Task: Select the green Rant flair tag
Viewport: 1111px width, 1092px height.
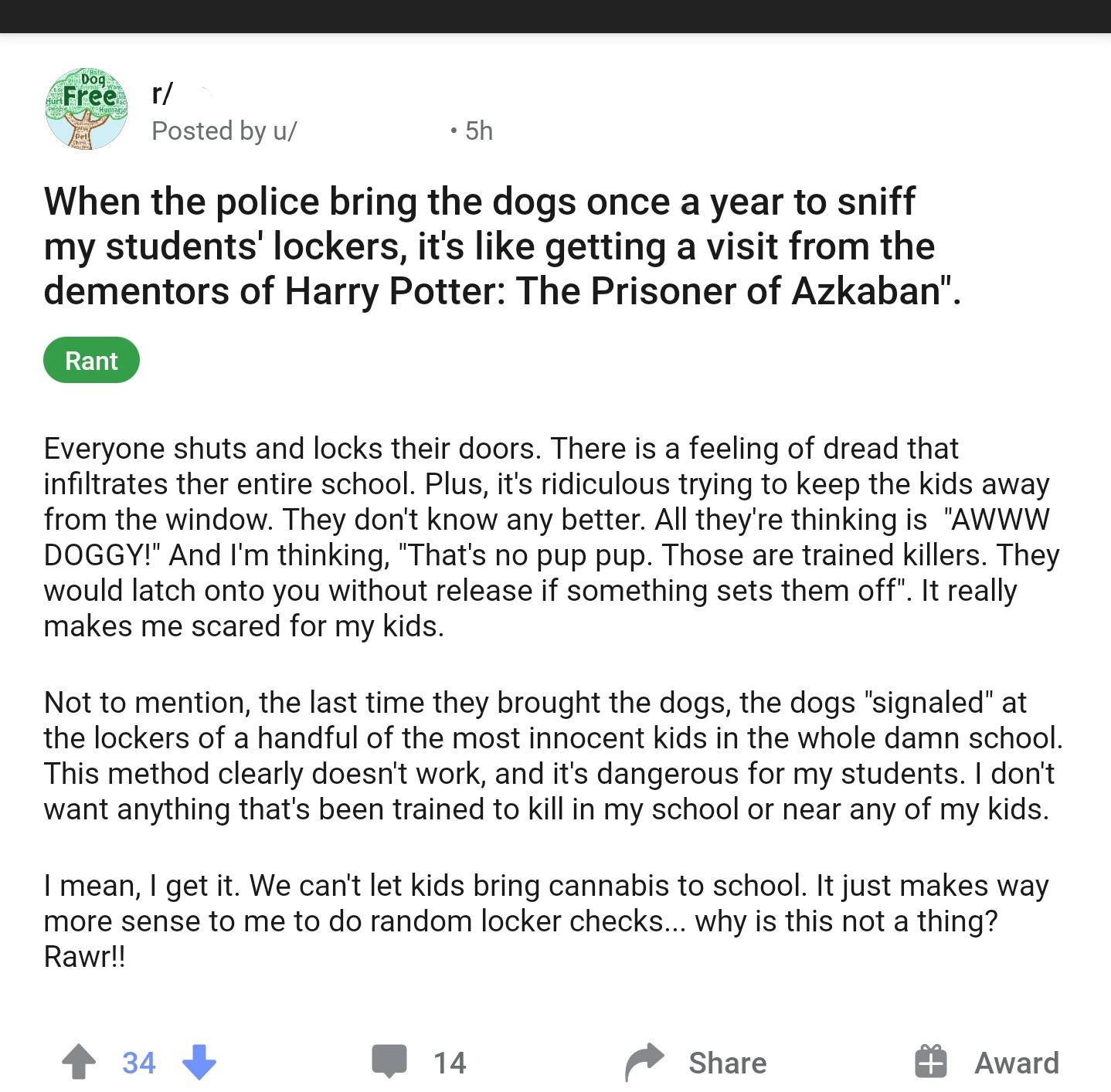Action: 91,361
